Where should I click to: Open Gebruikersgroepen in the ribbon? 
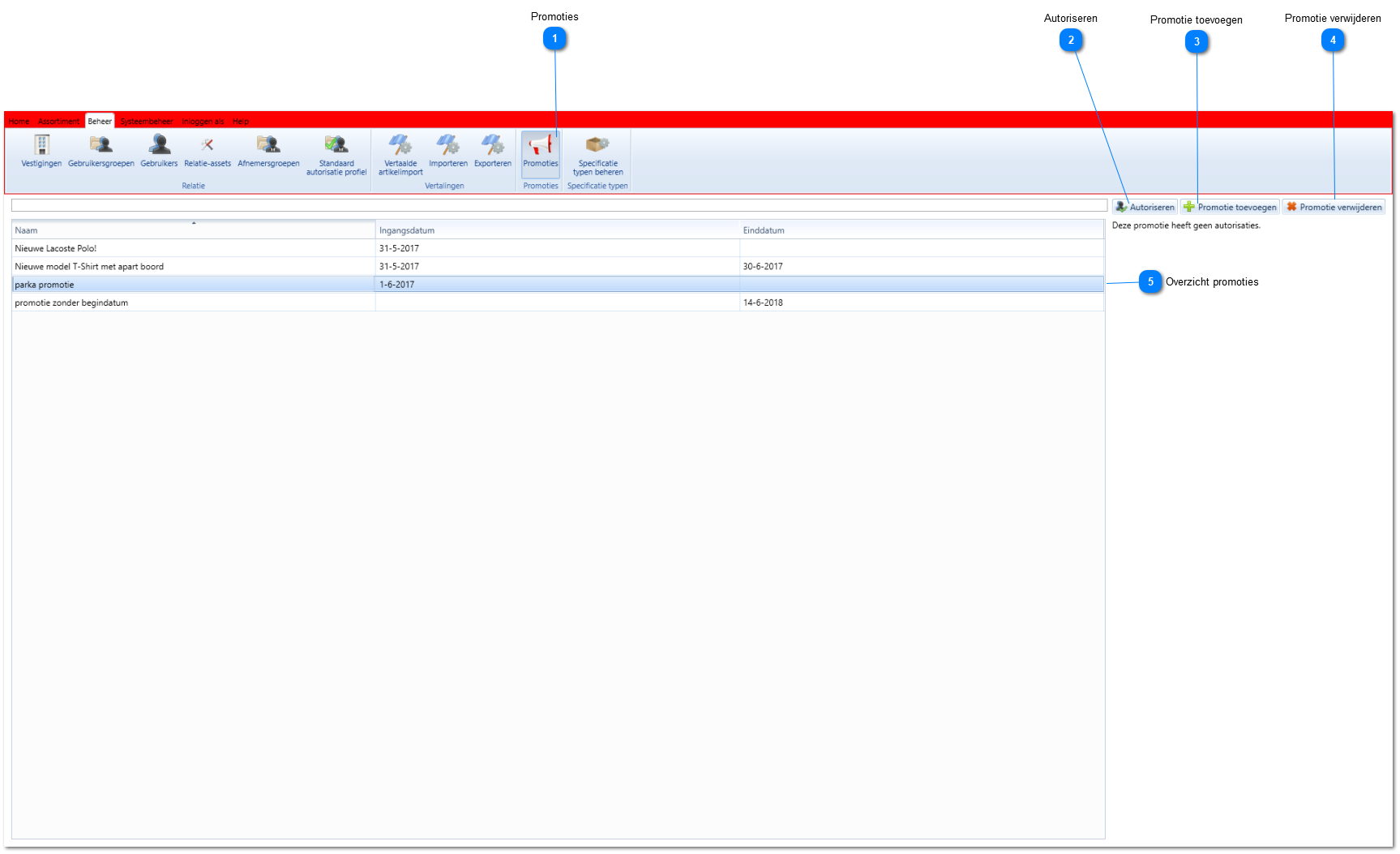point(101,152)
